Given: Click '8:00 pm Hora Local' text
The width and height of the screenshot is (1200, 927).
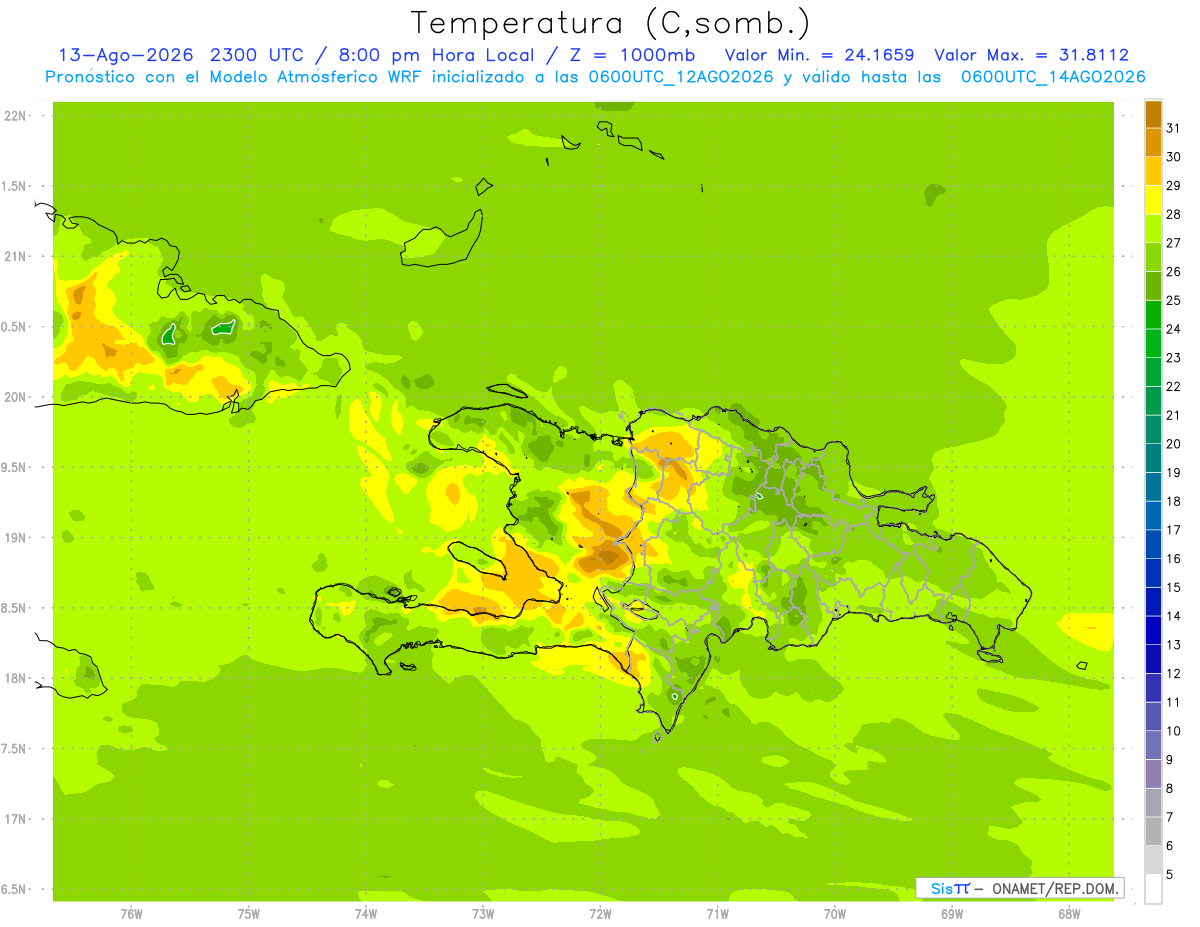Looking at the screenshot, I should click(x=435, y=55).
